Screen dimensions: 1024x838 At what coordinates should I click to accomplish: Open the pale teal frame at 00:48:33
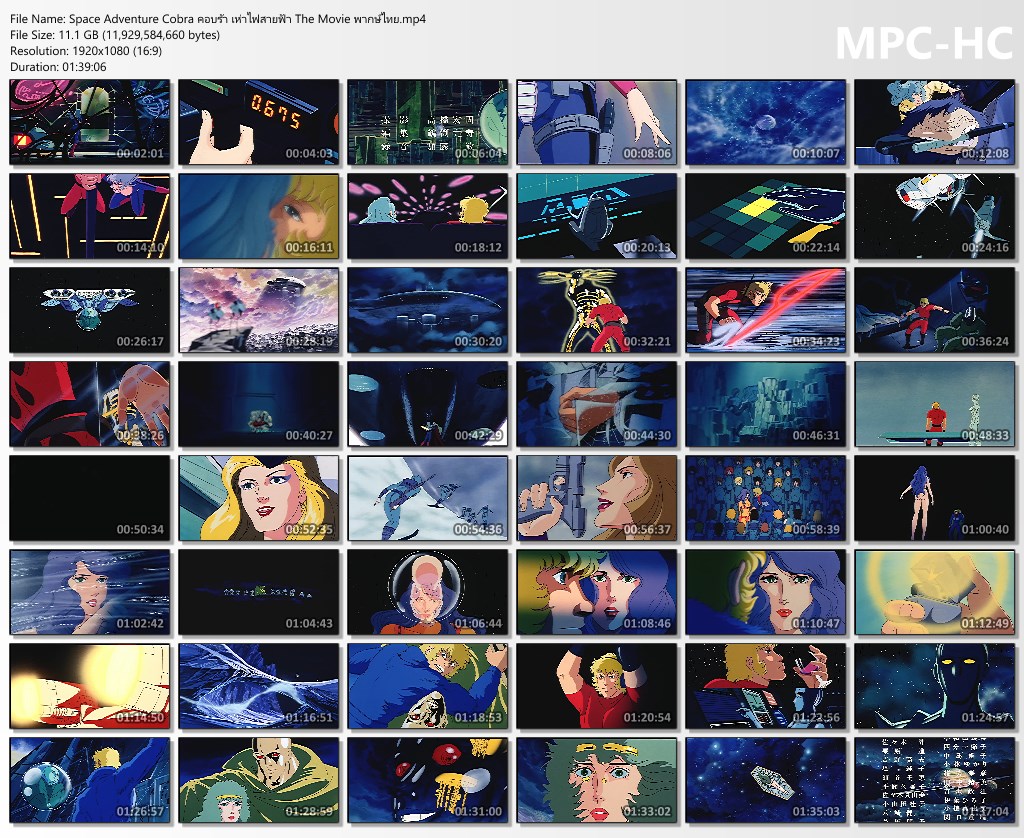click(935, 404)
